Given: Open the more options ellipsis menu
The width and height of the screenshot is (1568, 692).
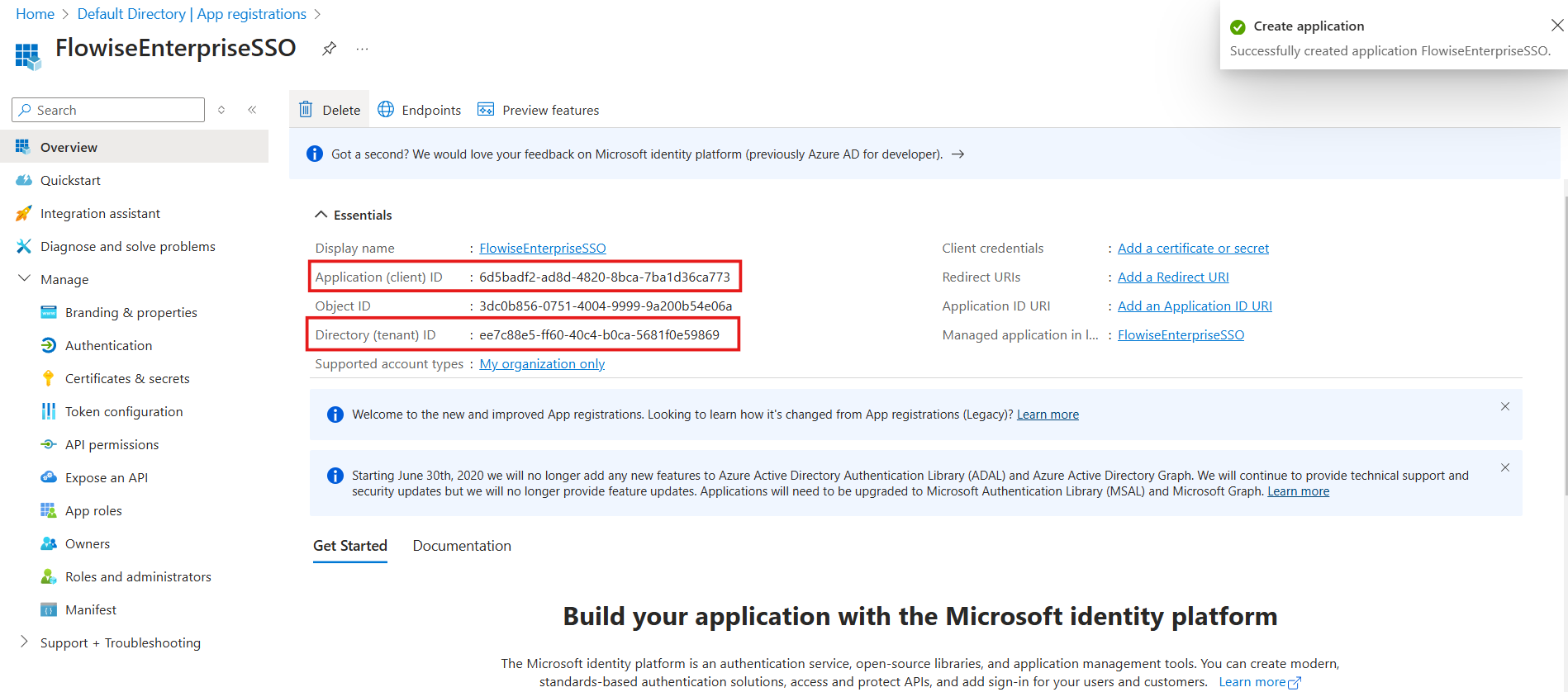Looking at the screenshot, I should coord(362,49).
